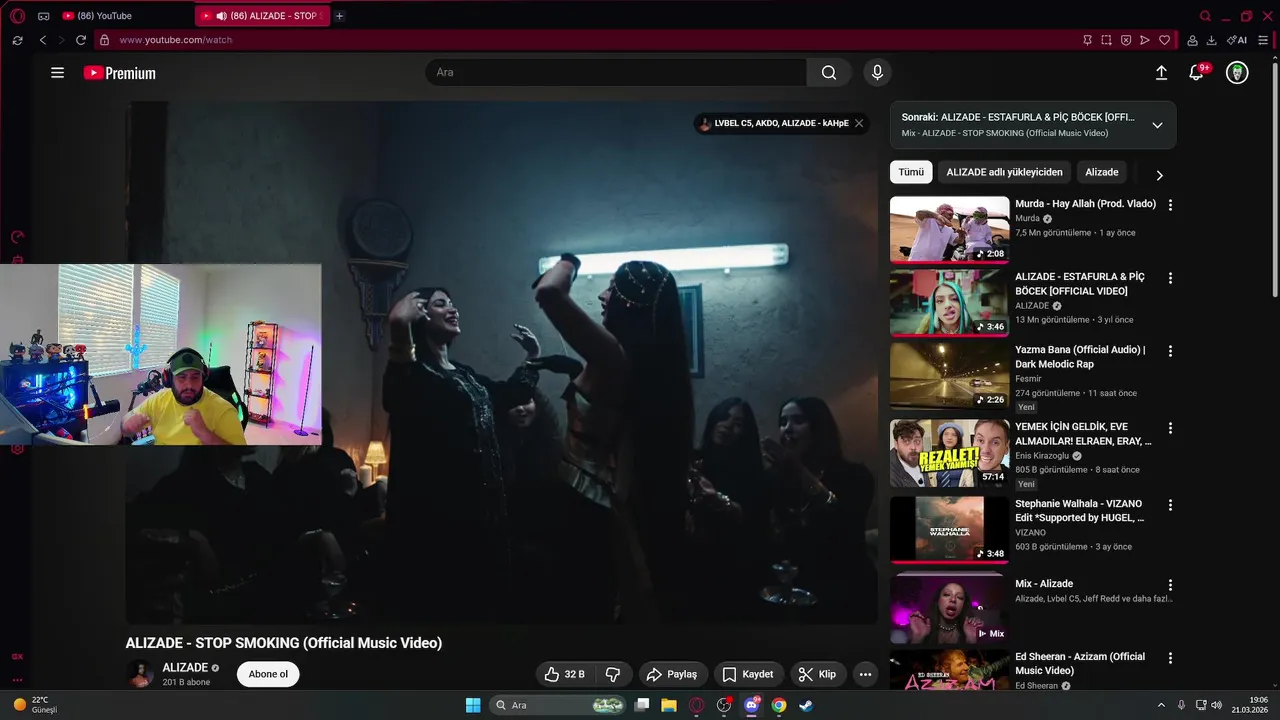Viewport: 1280px width, 720px height.
Task: Open Stephanie Walhala - VIZANO Edit title
Action: click(1080, 511)
